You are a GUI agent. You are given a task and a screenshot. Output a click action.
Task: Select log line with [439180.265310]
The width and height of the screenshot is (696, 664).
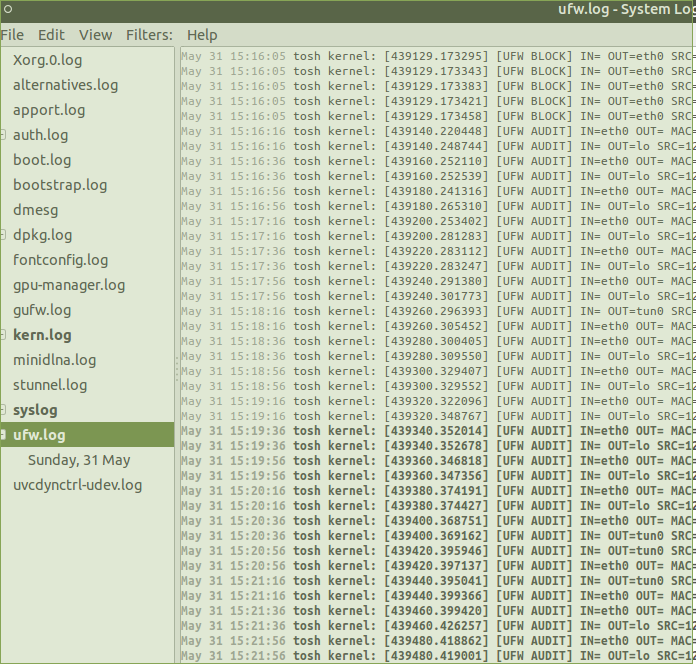pyautogui.click(x=438, y=206)
